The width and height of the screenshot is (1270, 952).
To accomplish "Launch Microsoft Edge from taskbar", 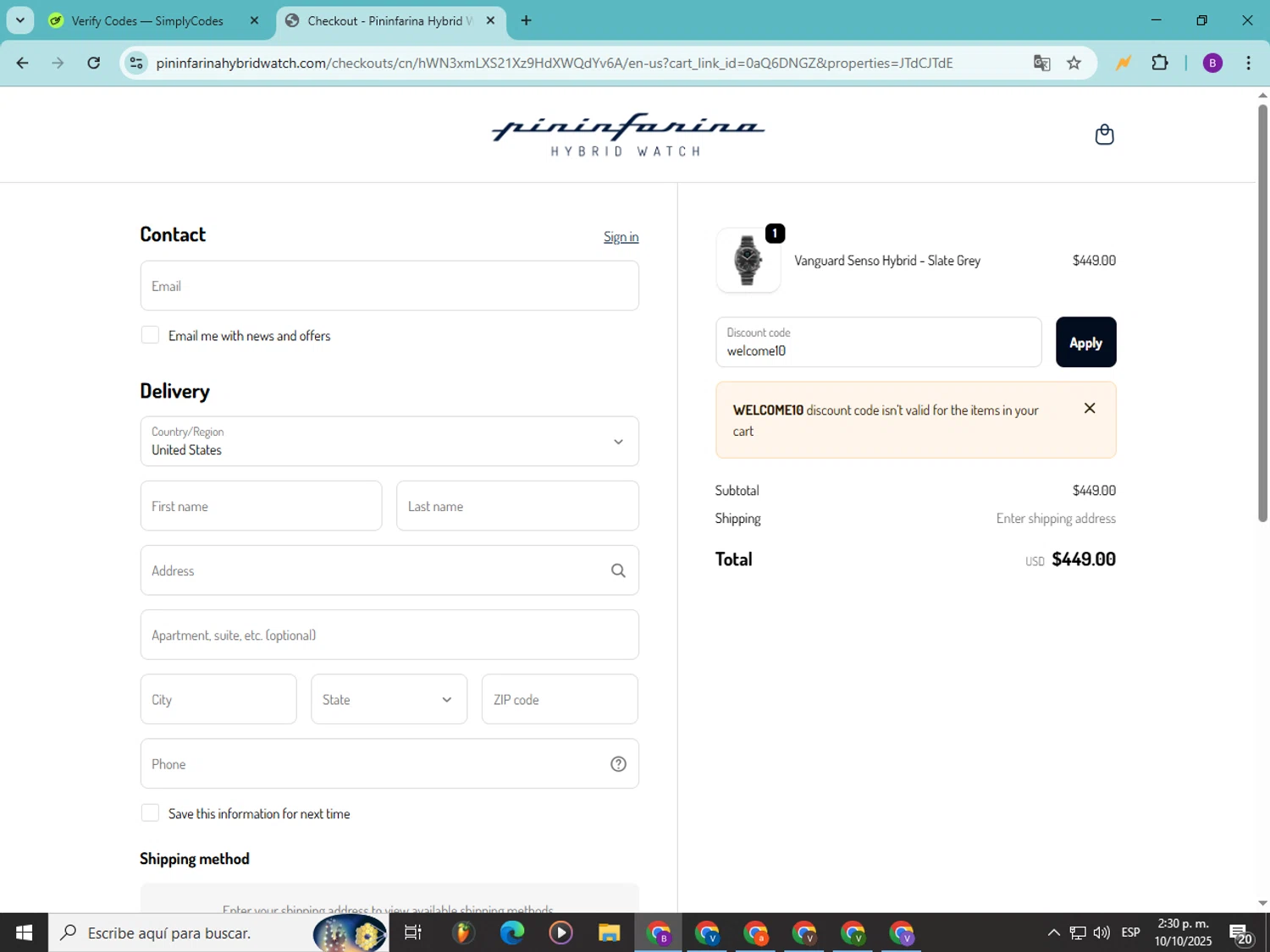I will [x=512, y=933].
